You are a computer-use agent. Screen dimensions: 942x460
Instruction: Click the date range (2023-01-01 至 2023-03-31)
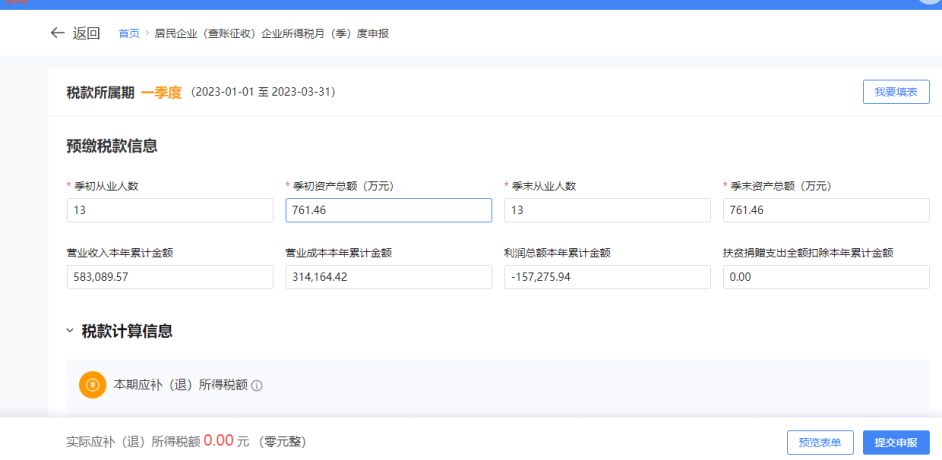click(263, 92)
